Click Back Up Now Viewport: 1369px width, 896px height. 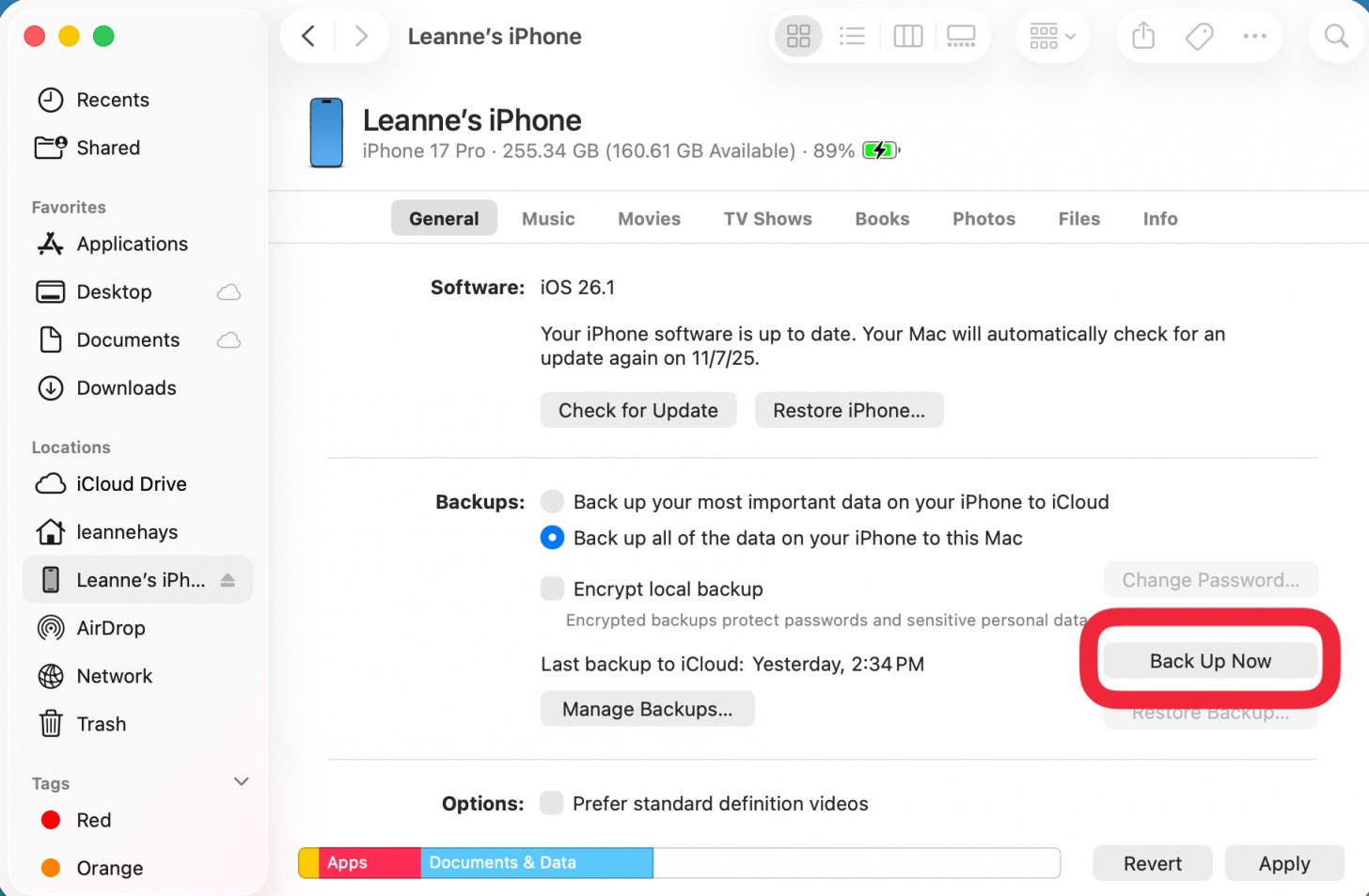pyautogui.click(x=1210, y=660)
